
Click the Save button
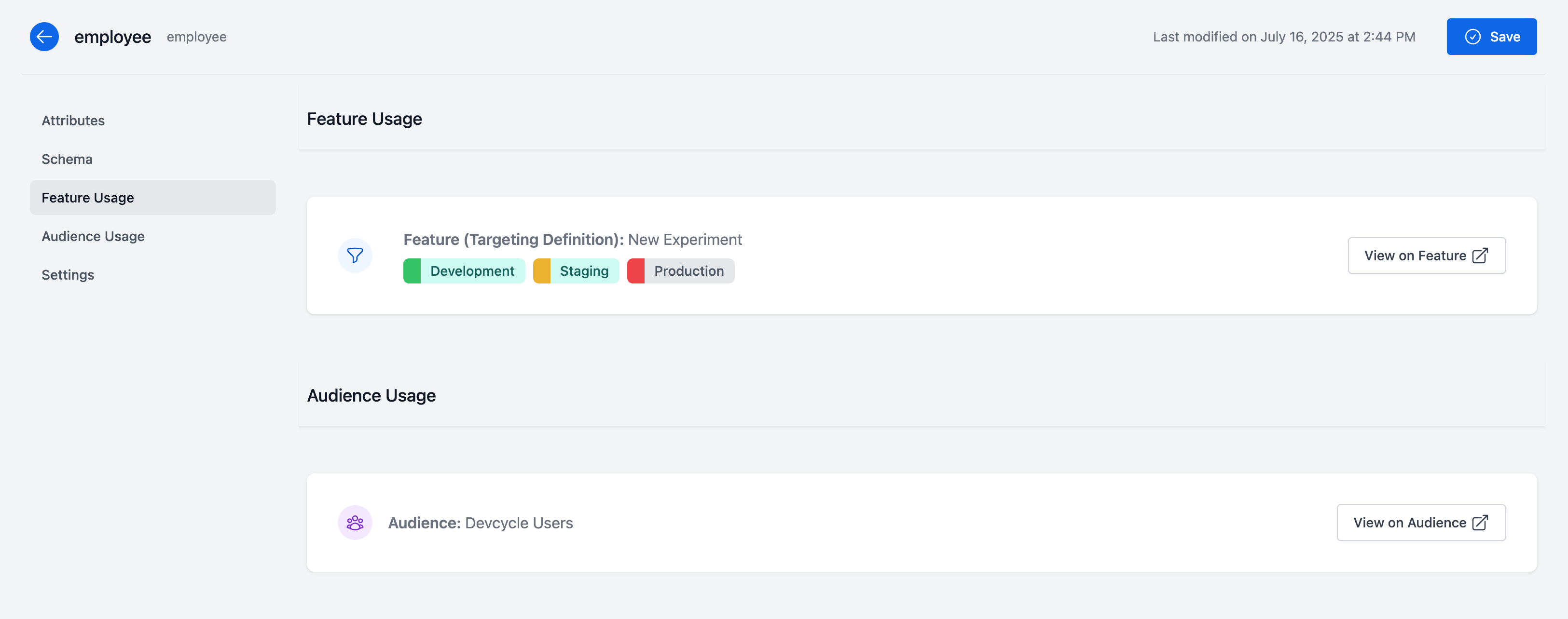[x=1492, y=37]
